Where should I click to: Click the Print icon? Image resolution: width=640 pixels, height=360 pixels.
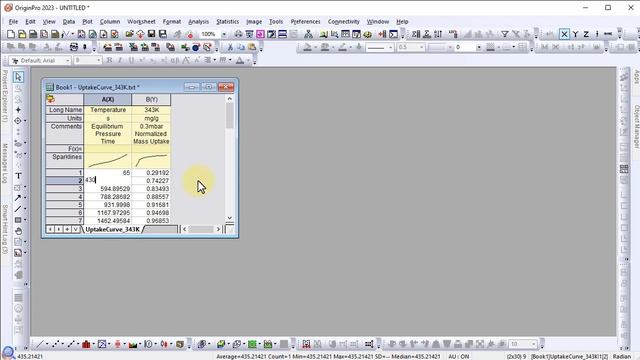[238, 34]
